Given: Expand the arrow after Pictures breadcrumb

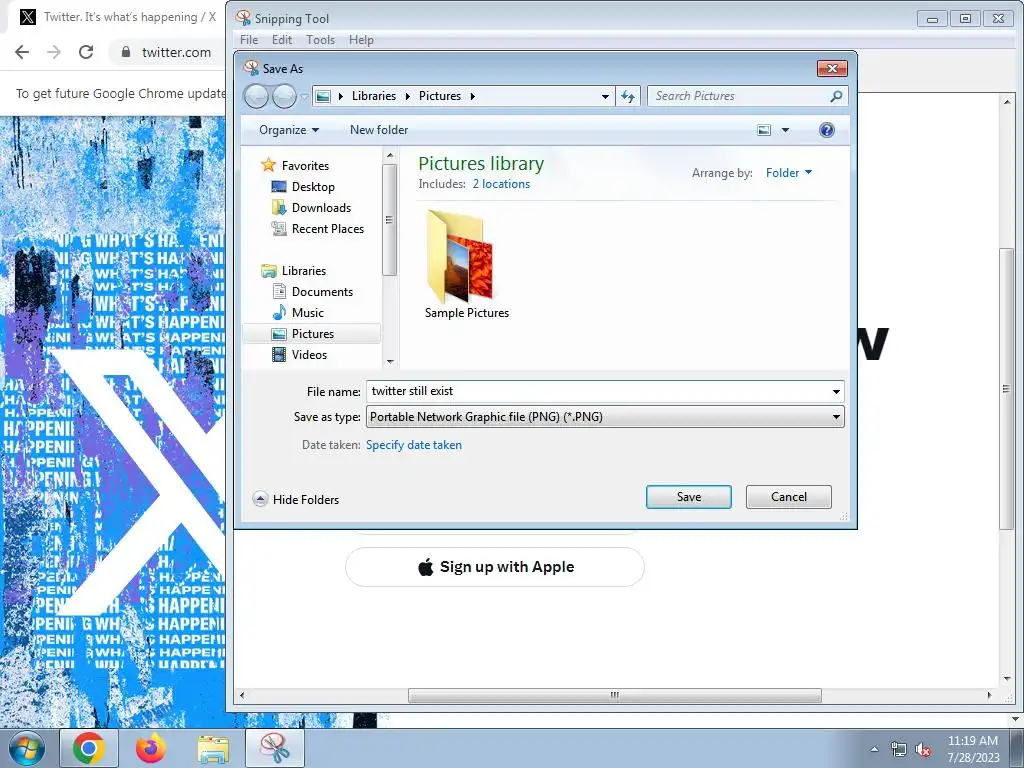Looking at the screenshot, I should click(x=472, y=97).
